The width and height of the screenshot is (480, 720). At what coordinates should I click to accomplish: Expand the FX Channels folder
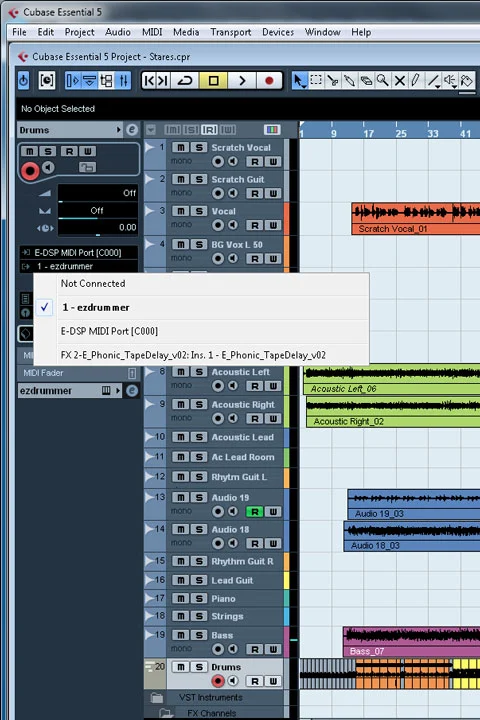click(166, 713)
